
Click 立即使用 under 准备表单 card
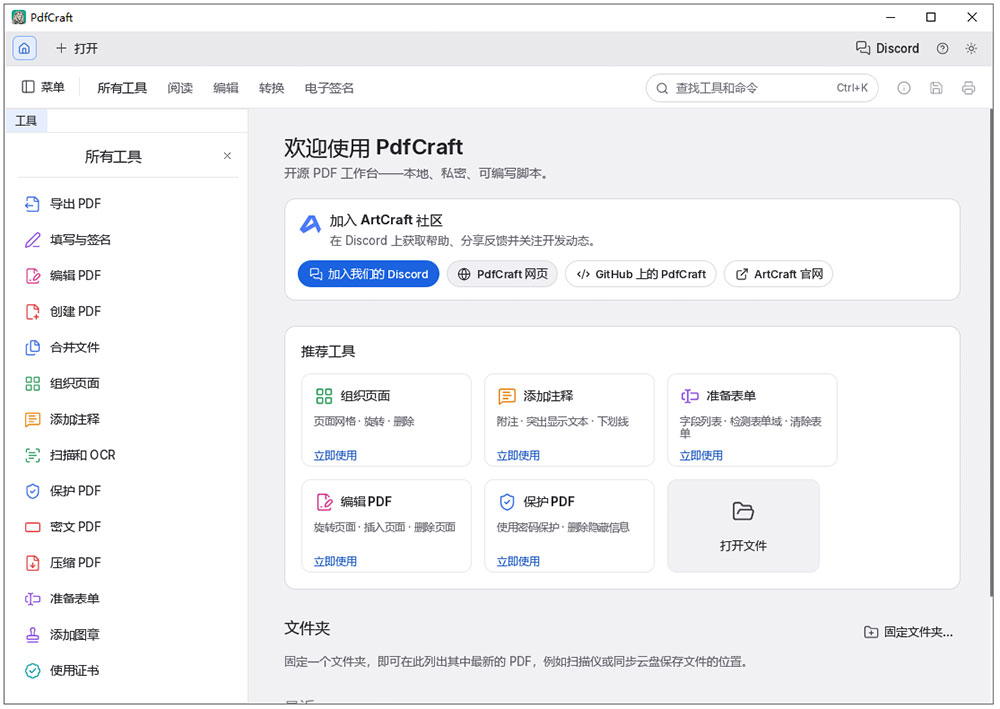tap(702, 455)
